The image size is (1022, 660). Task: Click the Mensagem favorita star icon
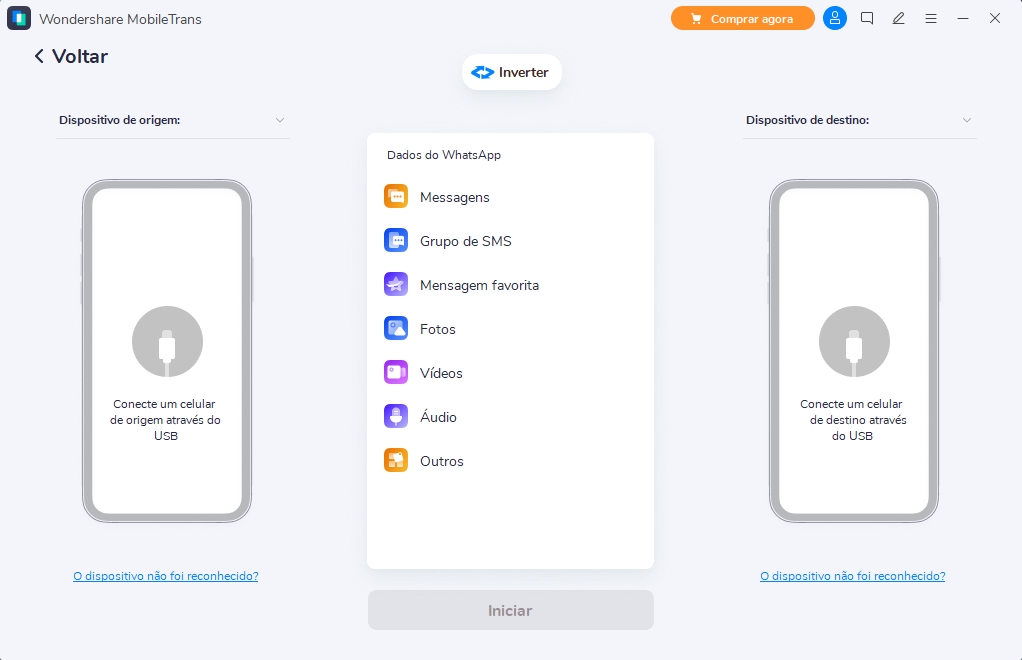tap(396, 285)
